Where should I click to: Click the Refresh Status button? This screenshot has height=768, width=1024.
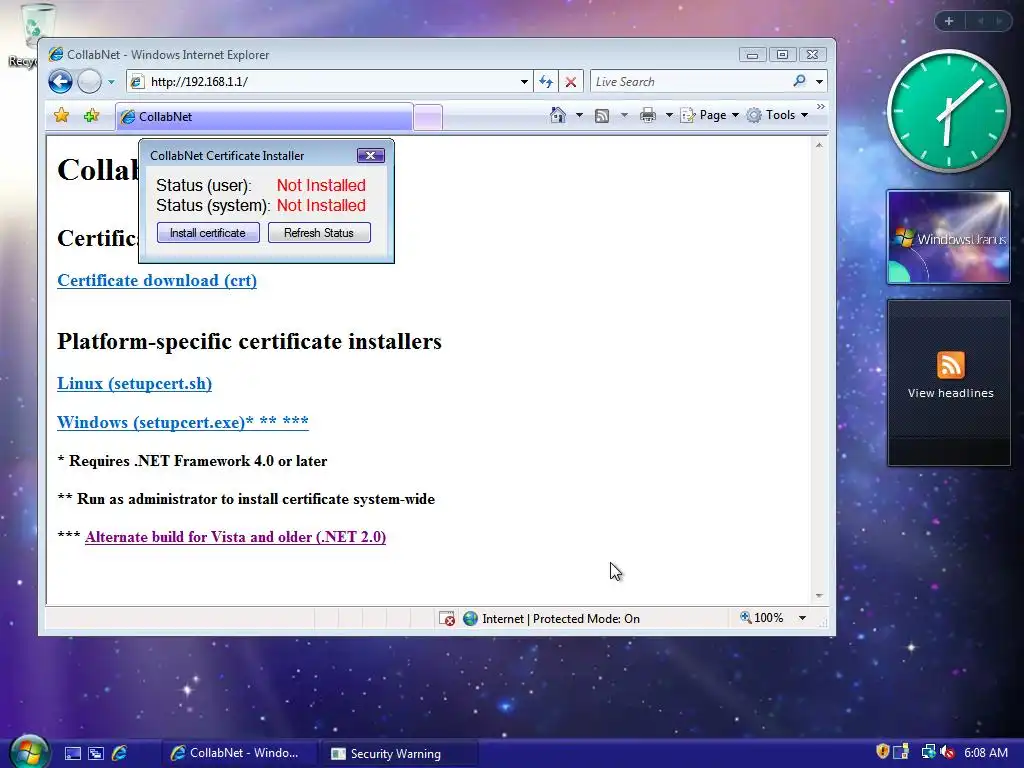coord(319,233)
